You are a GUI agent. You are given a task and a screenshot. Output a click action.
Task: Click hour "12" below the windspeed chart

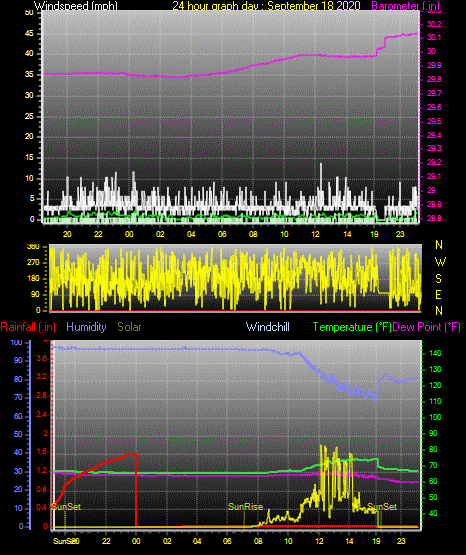tap(315, 234)
